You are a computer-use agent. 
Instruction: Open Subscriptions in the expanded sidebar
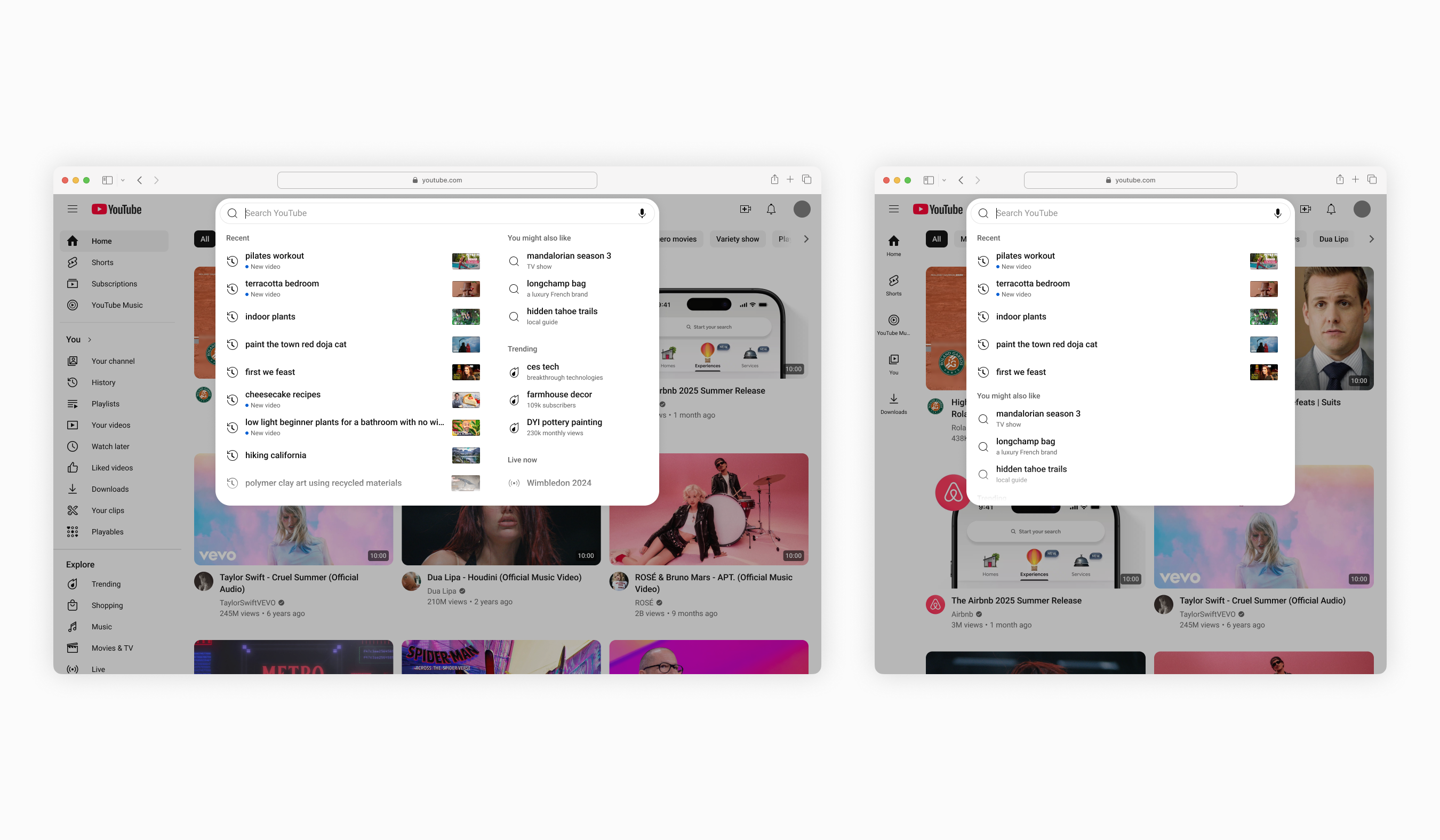tap(114, 284)
